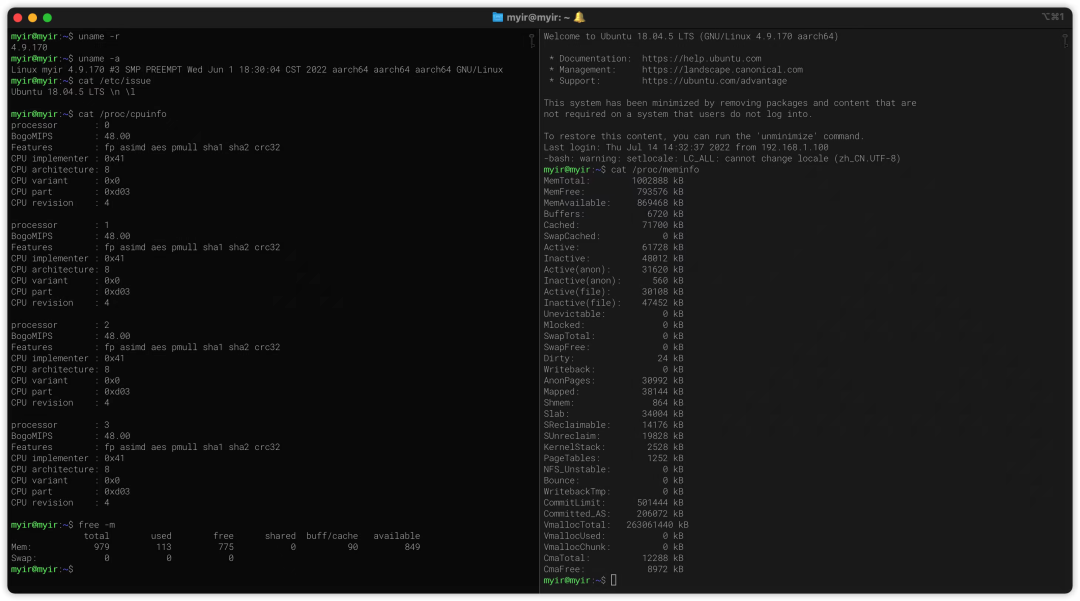Image resolution: width=1080 pixels, height=601 pixels.
Task: Click the 'processor : 0' line
Action: click(60, 125)
